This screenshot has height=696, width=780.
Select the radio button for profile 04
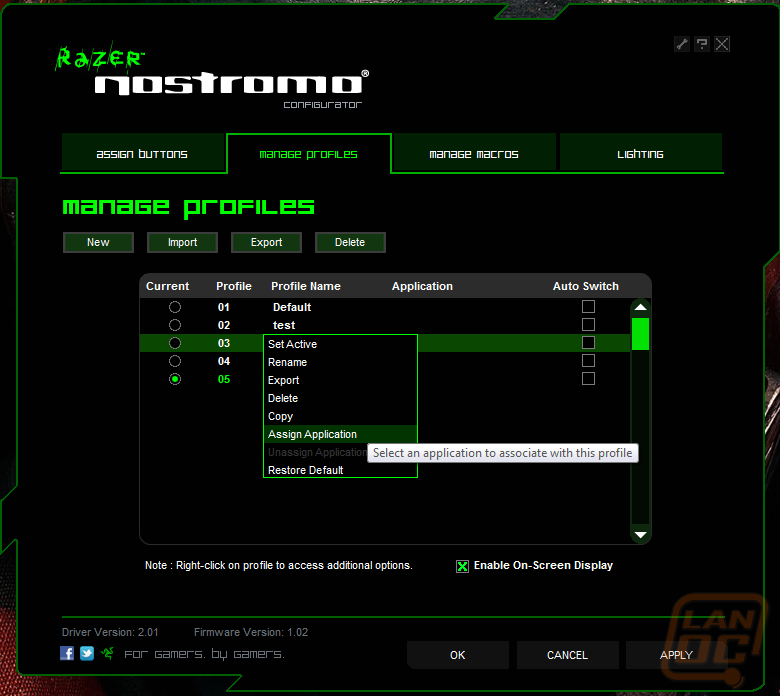click(175, 361)
